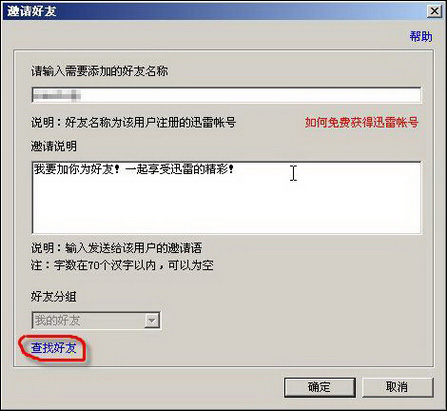Open the 我的好友 group combo box
This screenshot has height=411, width=447.
pos(96,320)
